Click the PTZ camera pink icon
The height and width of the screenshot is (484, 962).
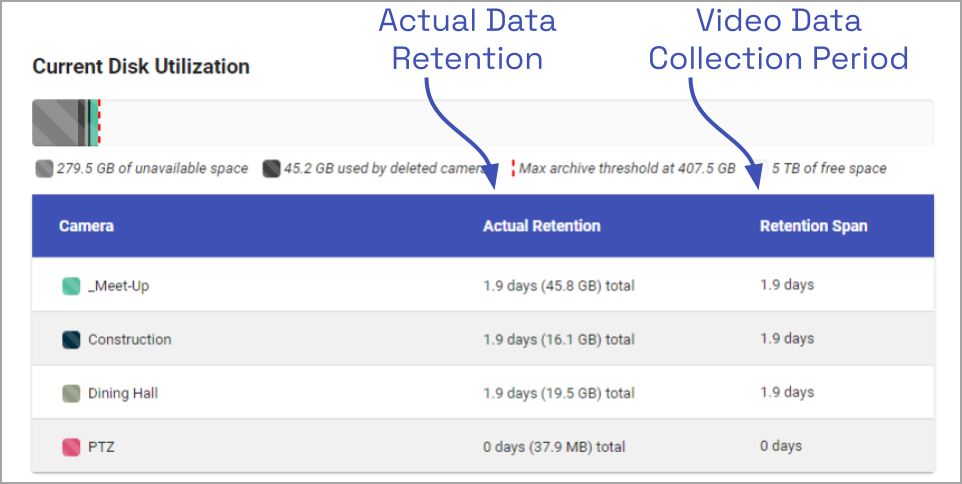pos(71,447)
